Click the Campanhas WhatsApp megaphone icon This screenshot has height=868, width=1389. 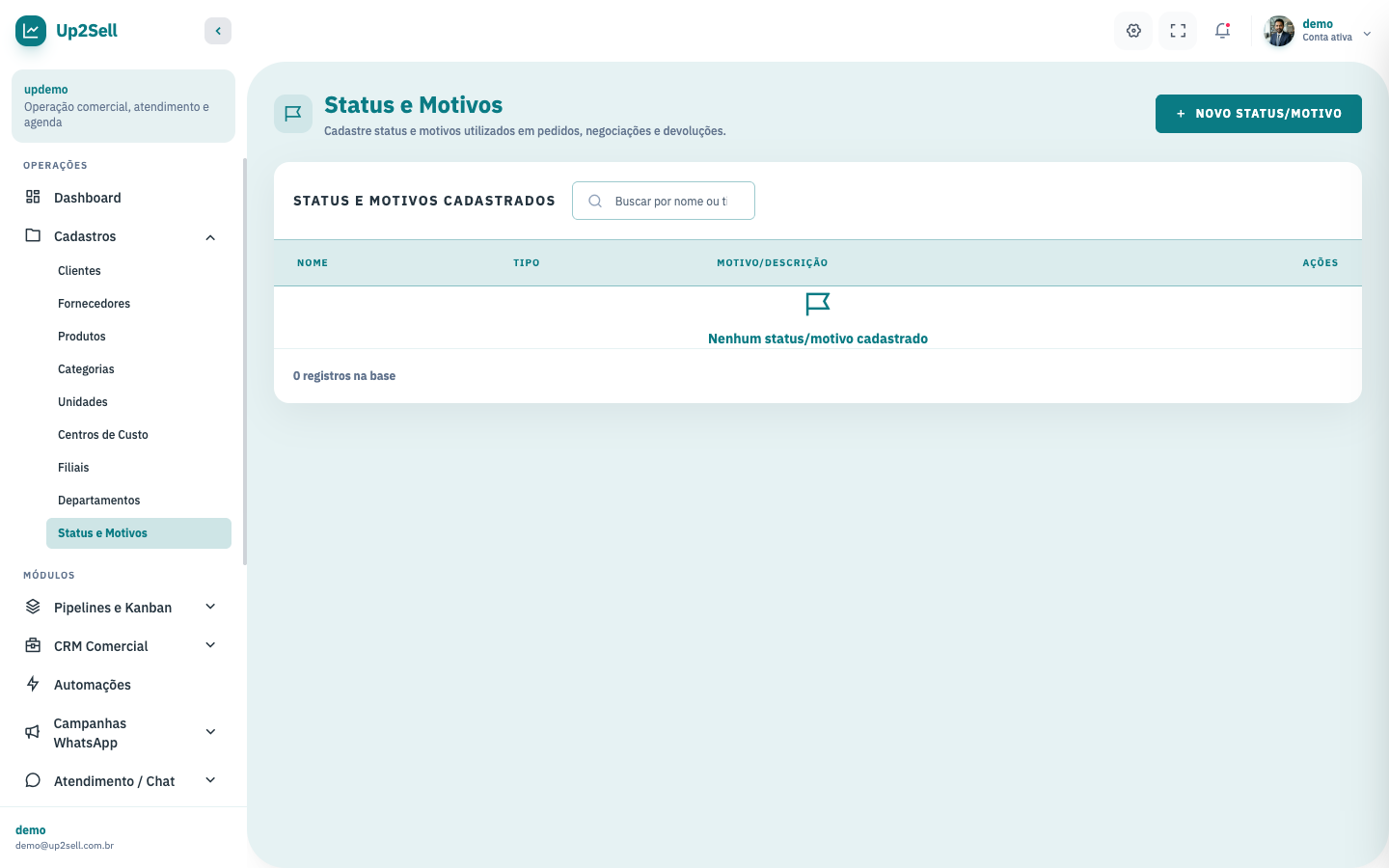coord(33,732)
